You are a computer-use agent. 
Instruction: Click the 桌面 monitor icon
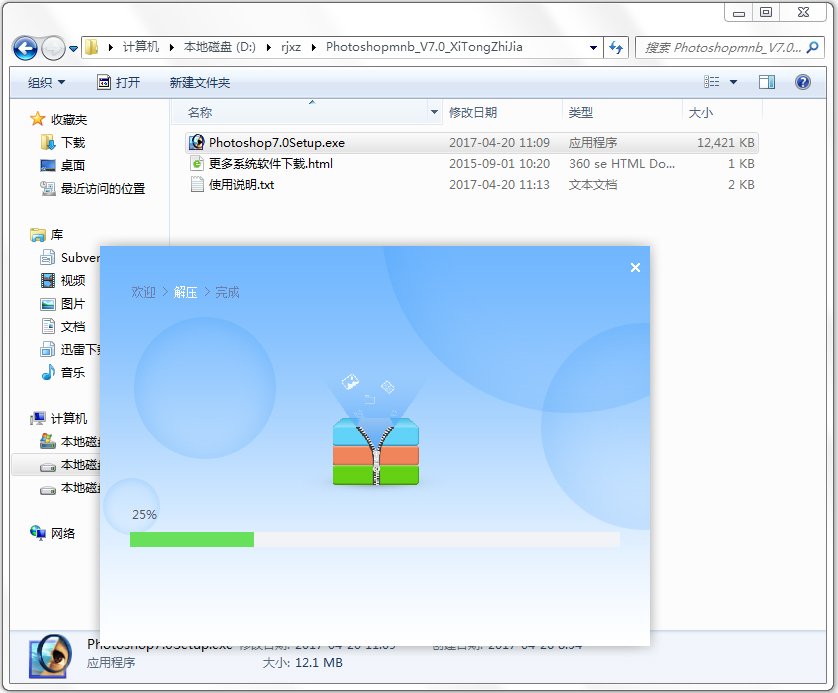click(x=48, y=166)
